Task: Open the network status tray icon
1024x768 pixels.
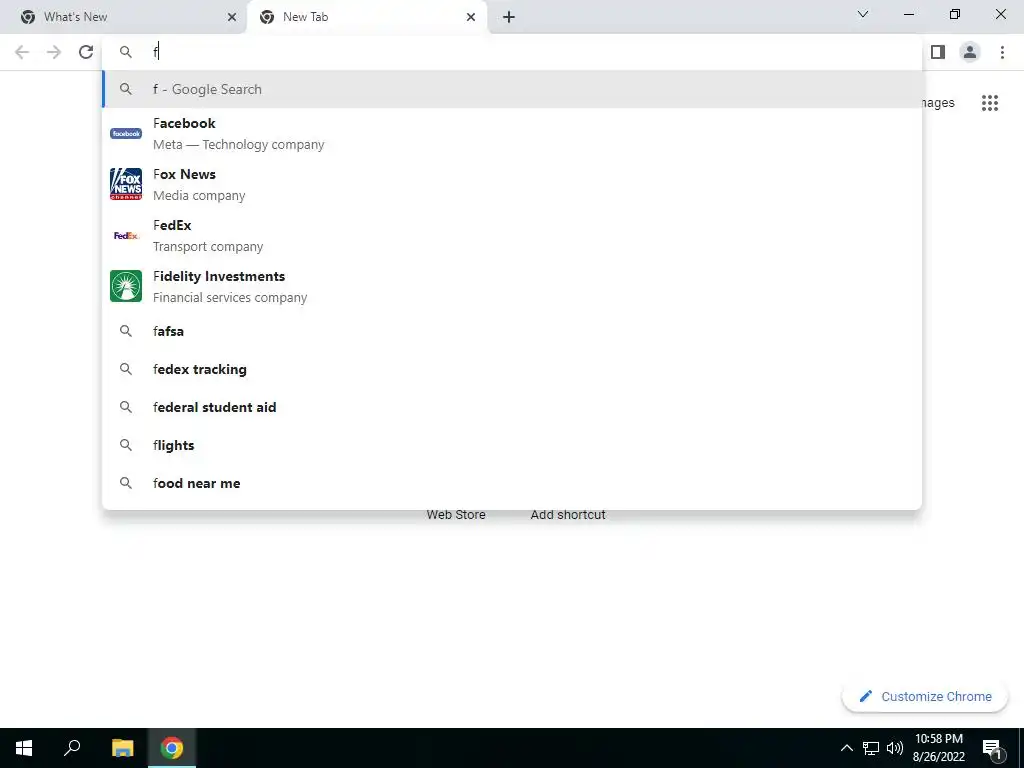Action: coord(871,748)
